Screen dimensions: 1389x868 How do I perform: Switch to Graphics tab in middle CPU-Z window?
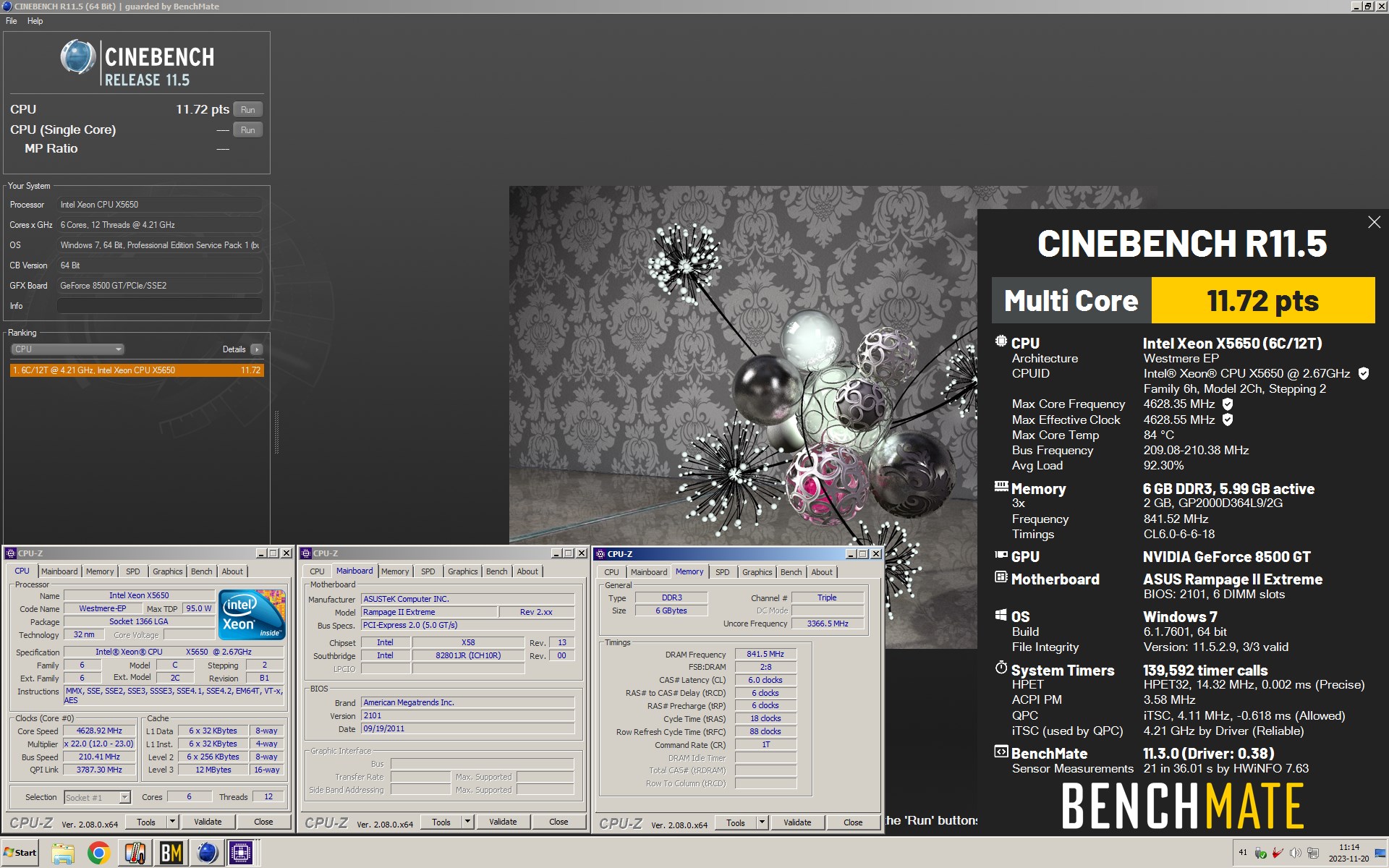tap(462, 571)
